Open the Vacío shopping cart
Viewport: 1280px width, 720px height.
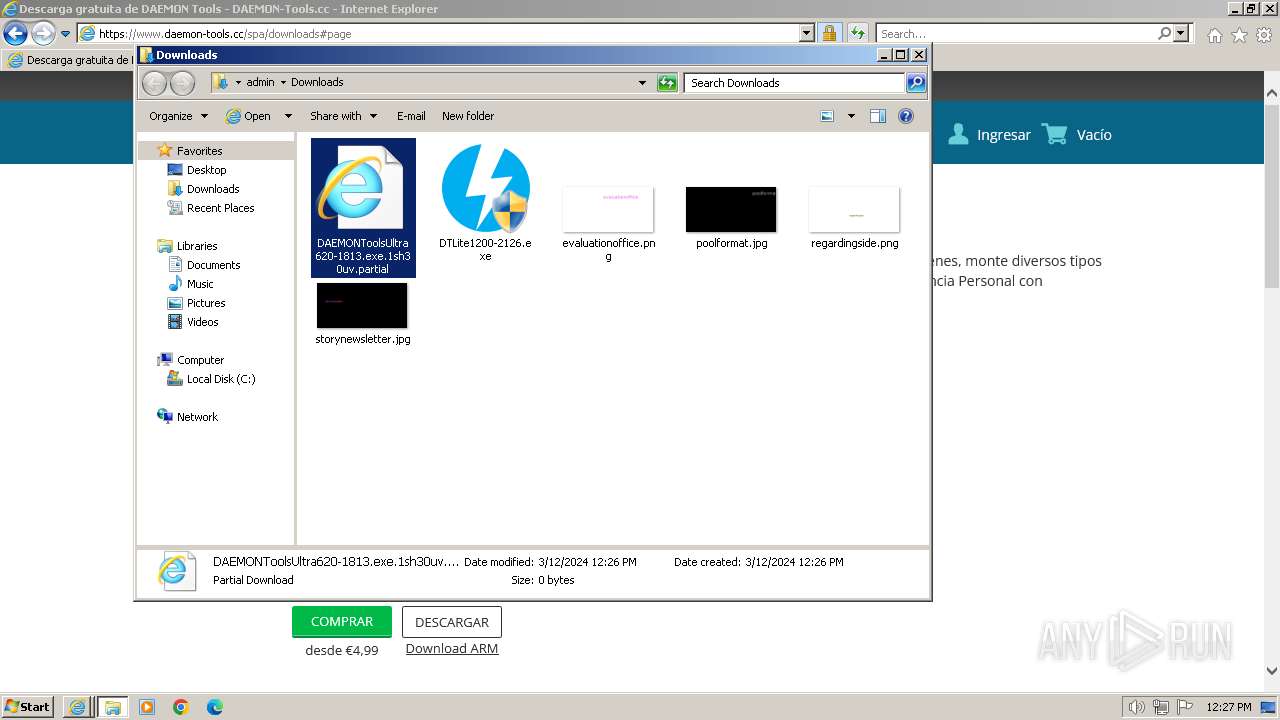(1077, 135)
